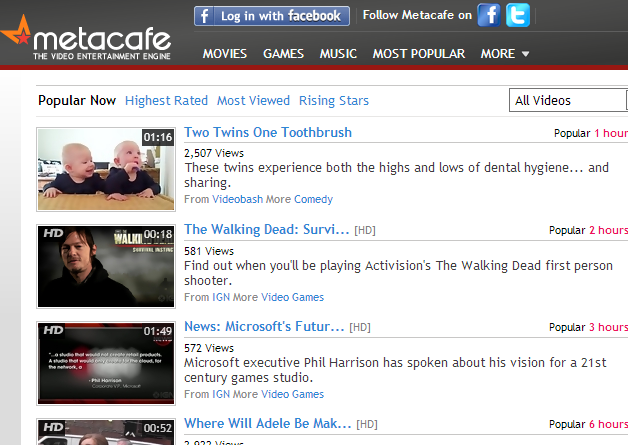
Task: Click the [HD] tag beside Walking Dead title
Action: pos(365,231)
